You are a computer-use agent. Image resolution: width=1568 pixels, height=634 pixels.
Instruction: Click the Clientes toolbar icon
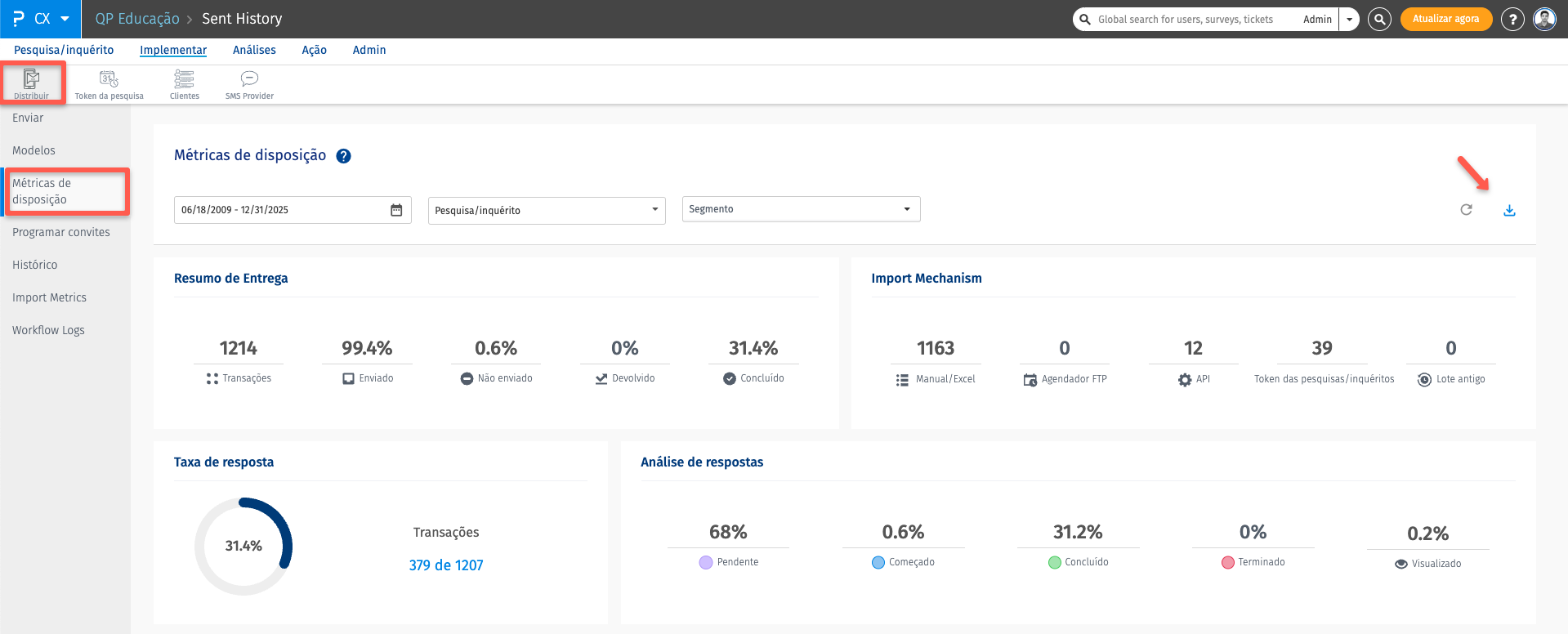184,83
